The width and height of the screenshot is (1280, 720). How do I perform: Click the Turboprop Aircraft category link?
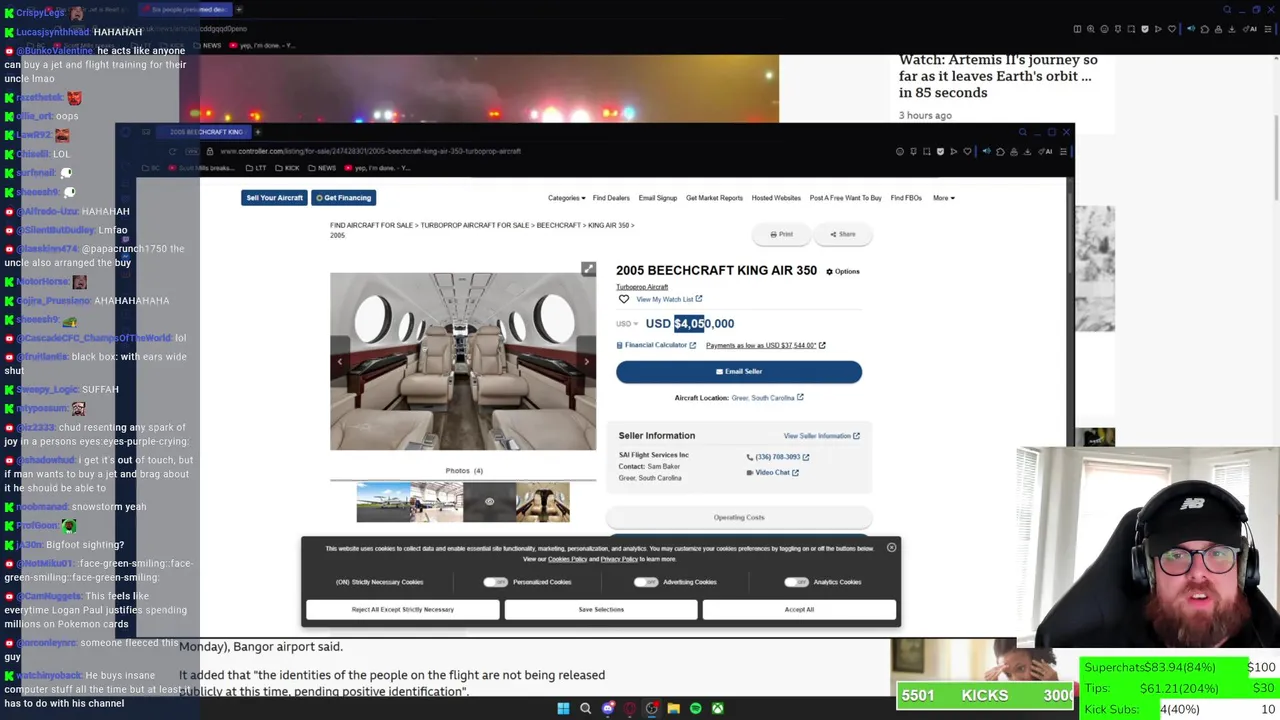pyautogui.click(x=642, y=287)
